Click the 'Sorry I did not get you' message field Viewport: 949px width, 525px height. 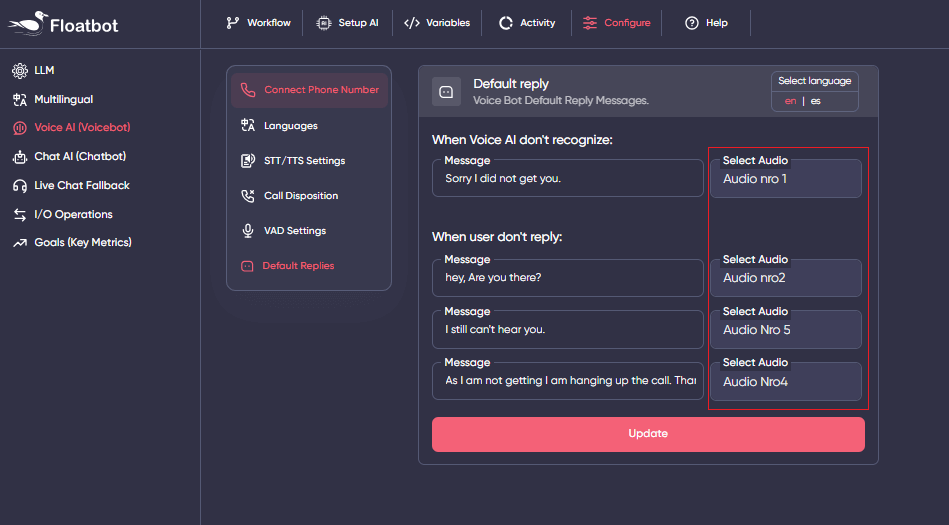pyautogui.click(x=568, y=179)
